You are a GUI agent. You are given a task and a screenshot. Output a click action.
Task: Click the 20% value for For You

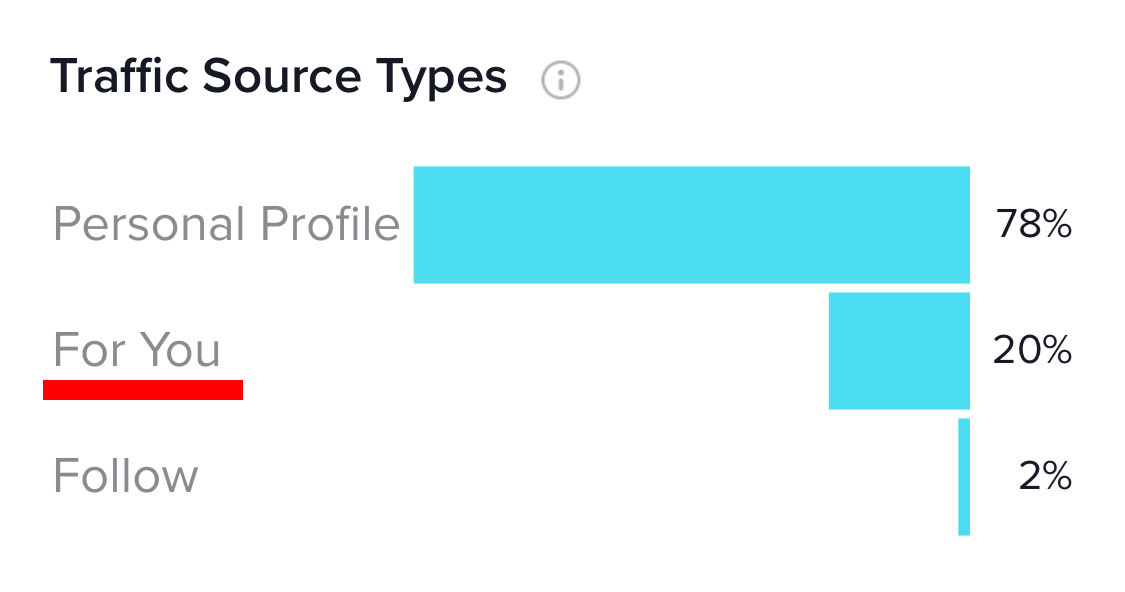pyautogui.click(x=1032, y=351)
